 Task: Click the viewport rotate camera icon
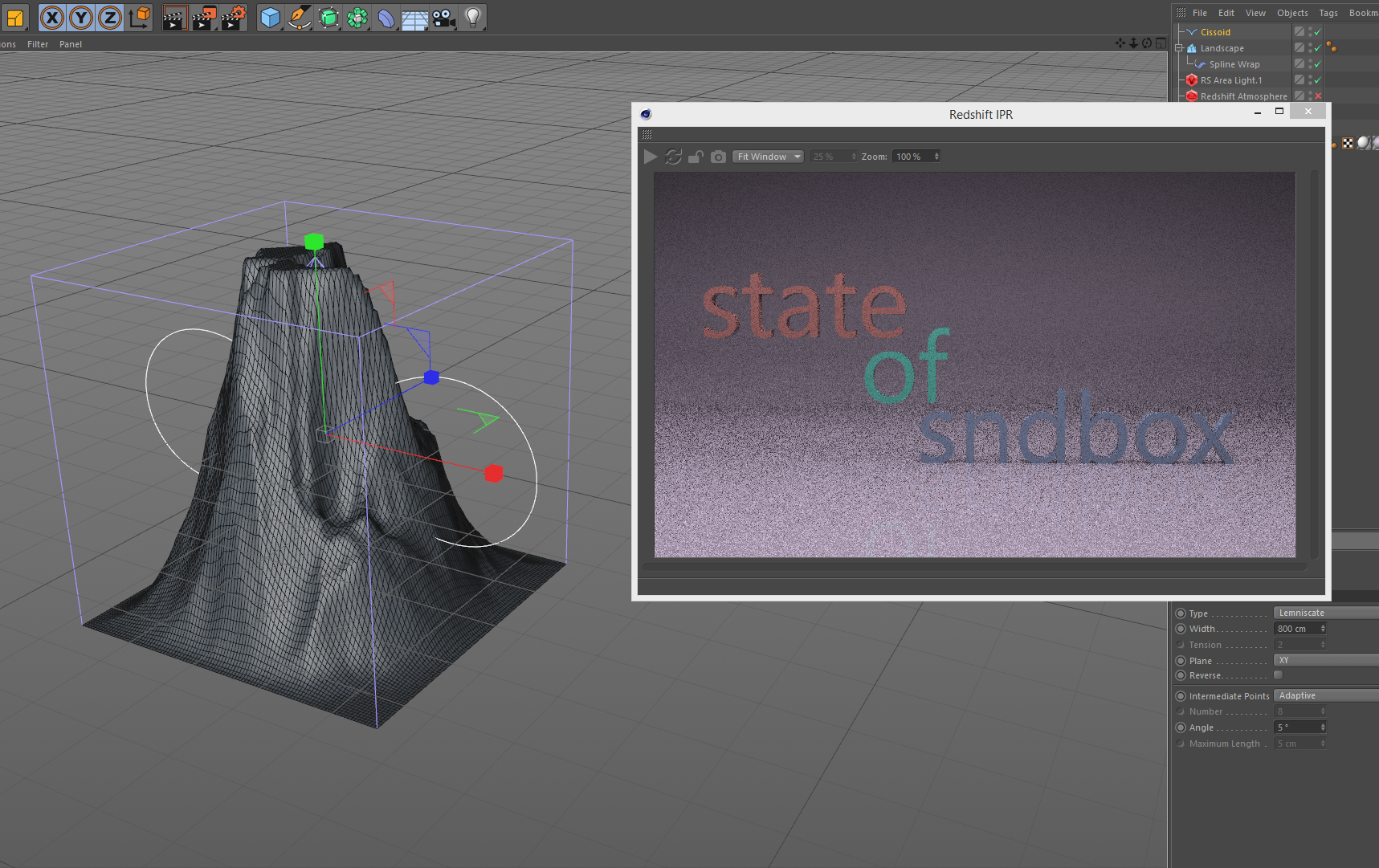[1147, 43]
